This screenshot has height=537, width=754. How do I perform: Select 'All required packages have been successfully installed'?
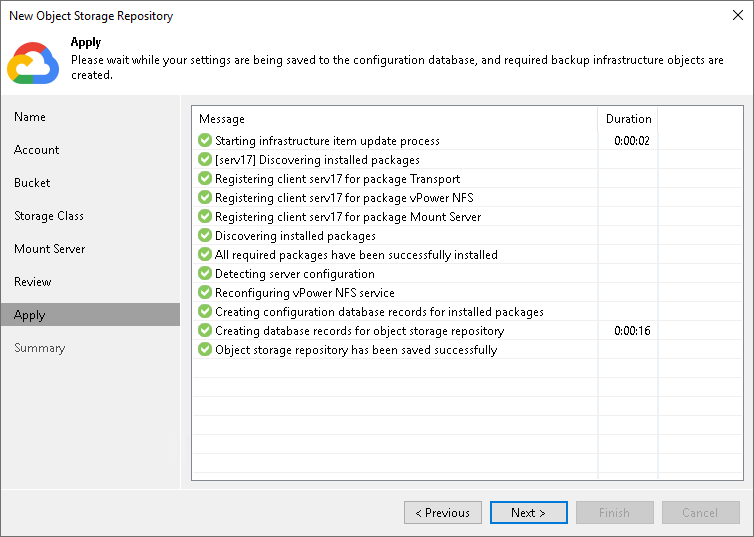pyautogui.click(x=356, y=255)
